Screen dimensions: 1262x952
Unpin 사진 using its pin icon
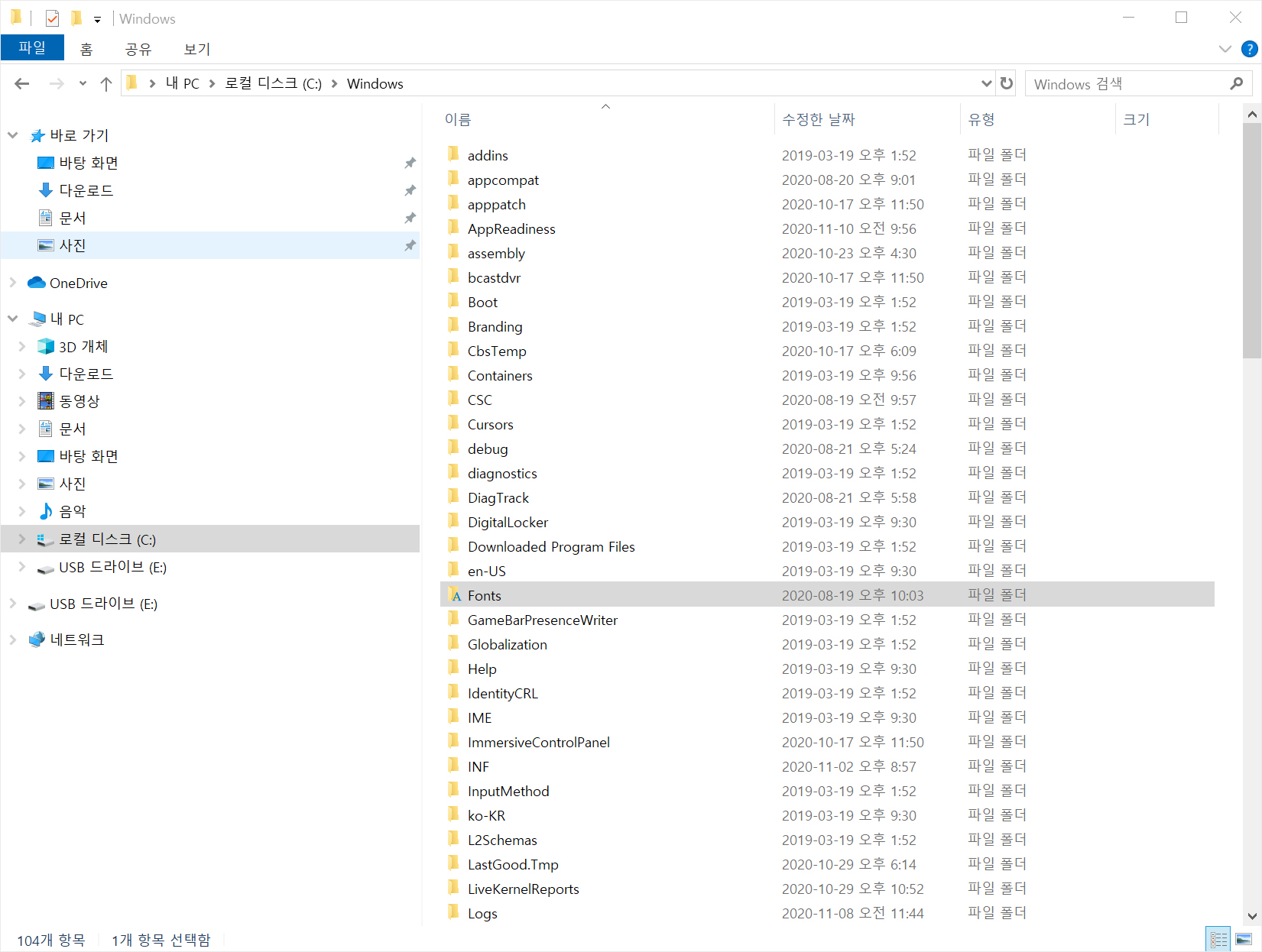(x=410, y=245)
